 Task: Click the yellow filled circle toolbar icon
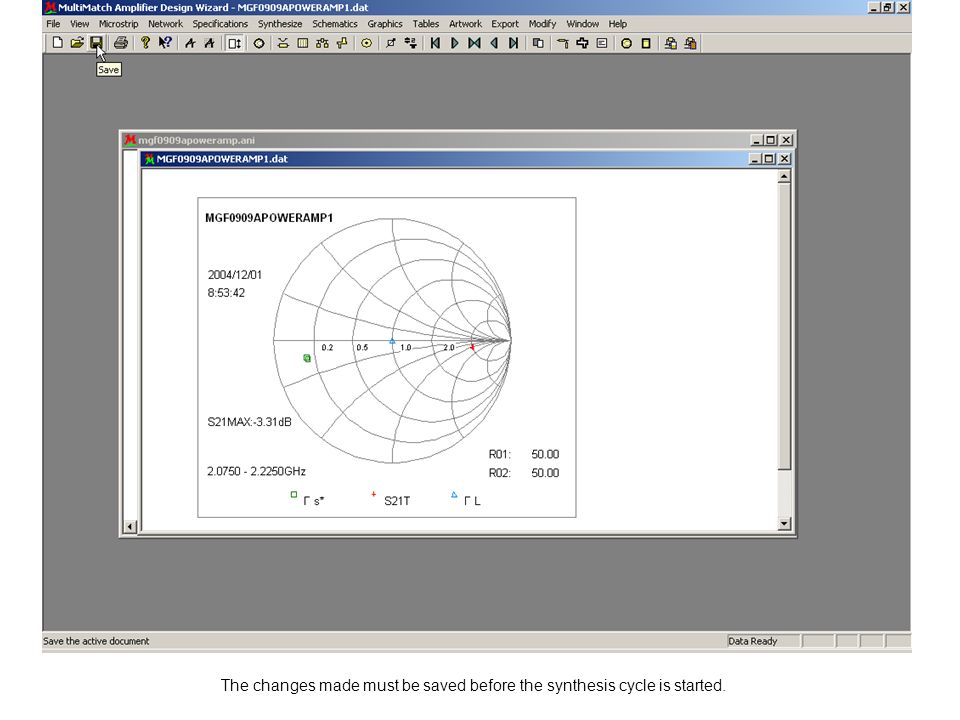(x=626, y=43)
